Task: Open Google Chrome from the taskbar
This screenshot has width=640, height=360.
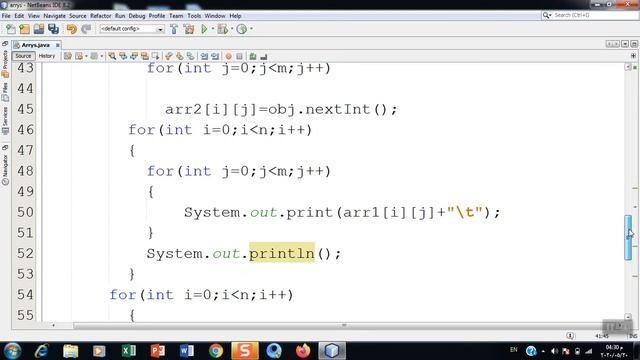Action: tap(216, 351)
